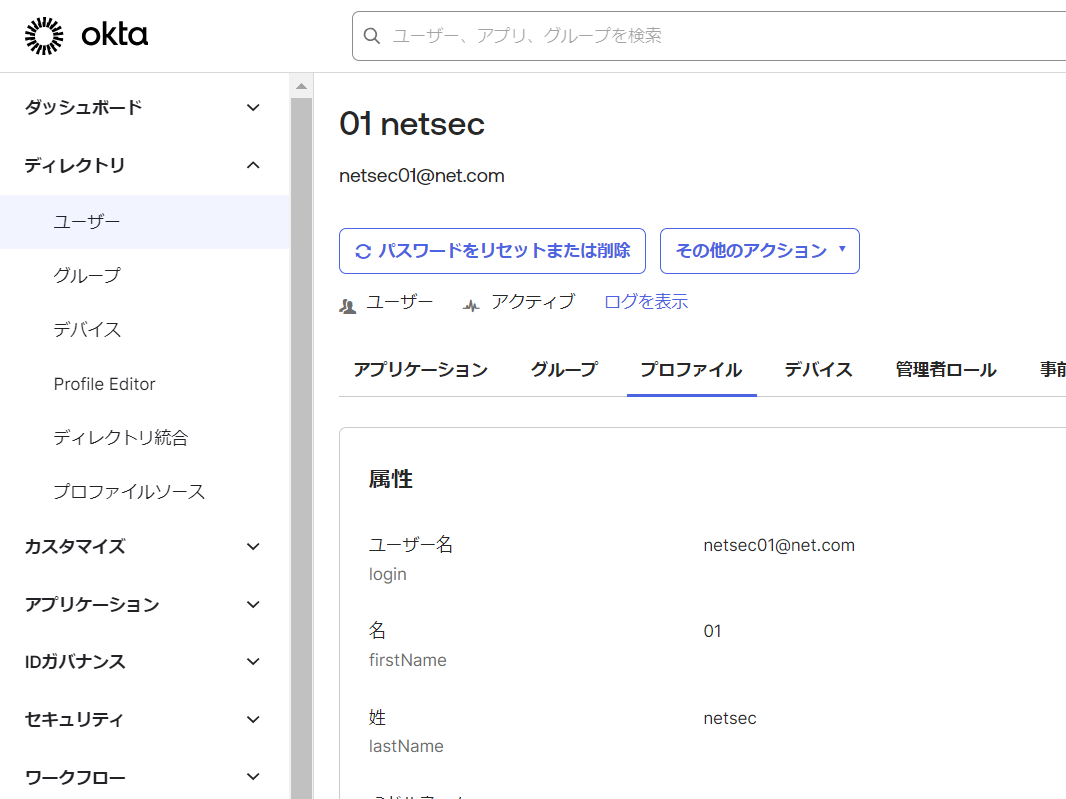Screen dimensions: 1066x799
Task: Click the login value netsec01@net.com
Action: tap(779, 545)
